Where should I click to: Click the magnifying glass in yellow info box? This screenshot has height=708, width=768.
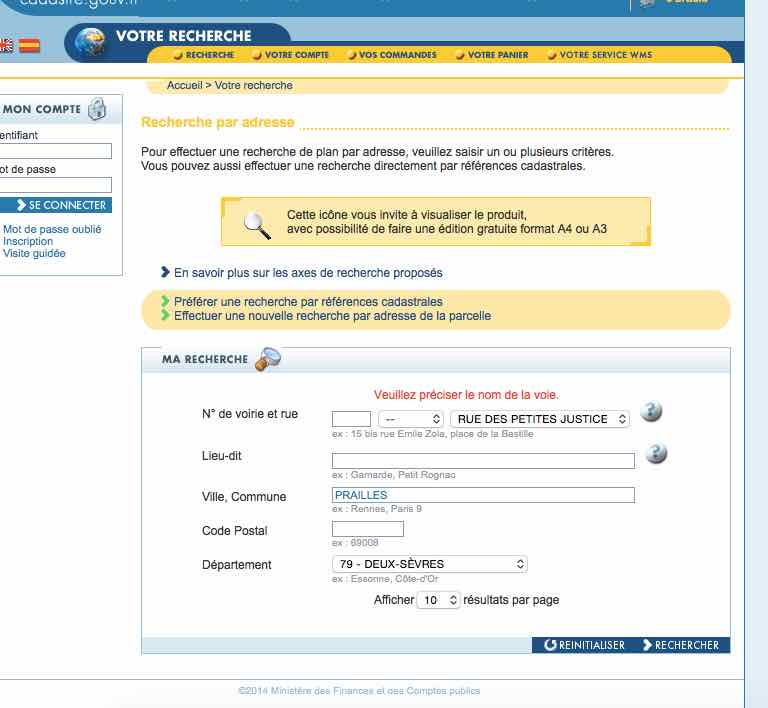258,224
